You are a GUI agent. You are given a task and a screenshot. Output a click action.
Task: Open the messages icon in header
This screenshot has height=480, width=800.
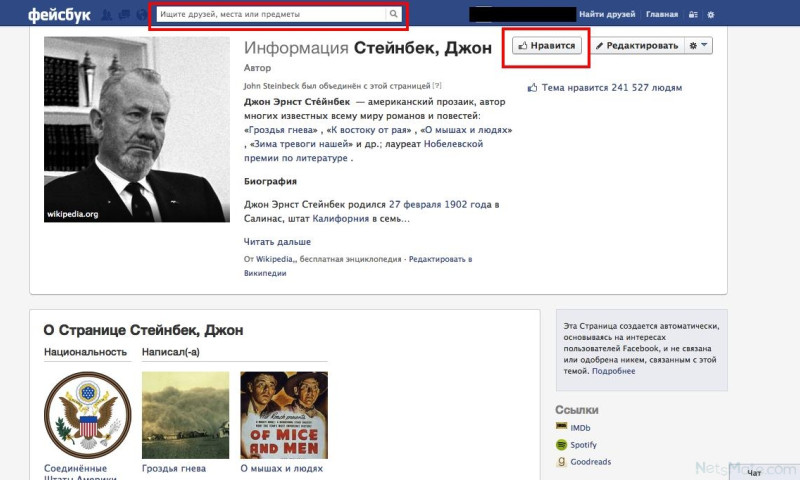point(124,15)
